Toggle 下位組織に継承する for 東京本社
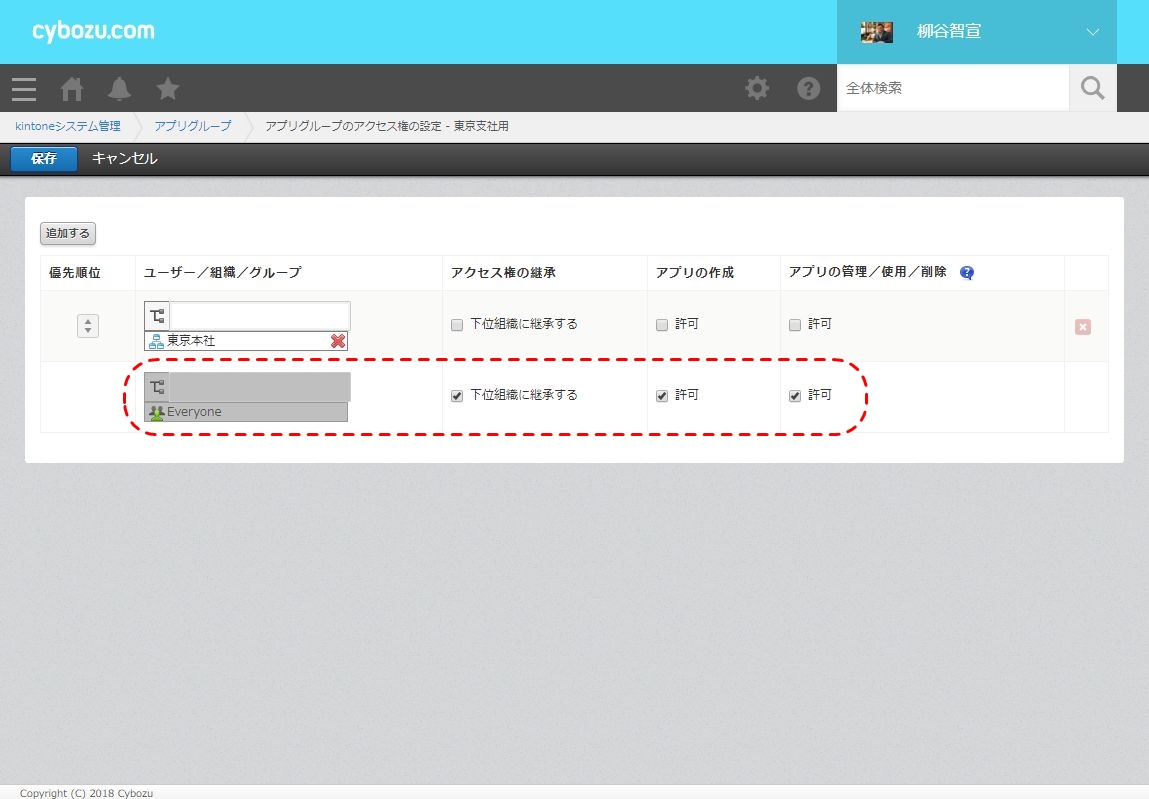1149x799 pixels. point(457,325)
